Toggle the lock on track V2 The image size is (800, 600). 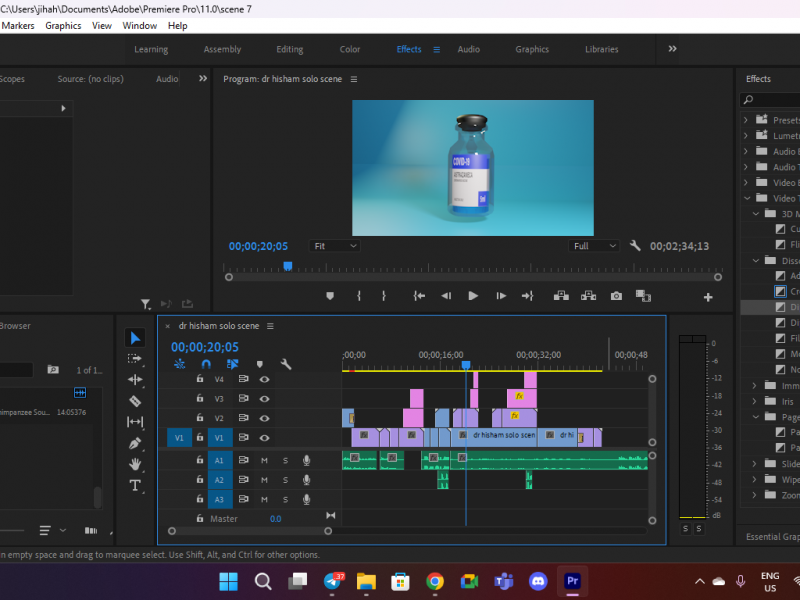click(x=199, y=418)
